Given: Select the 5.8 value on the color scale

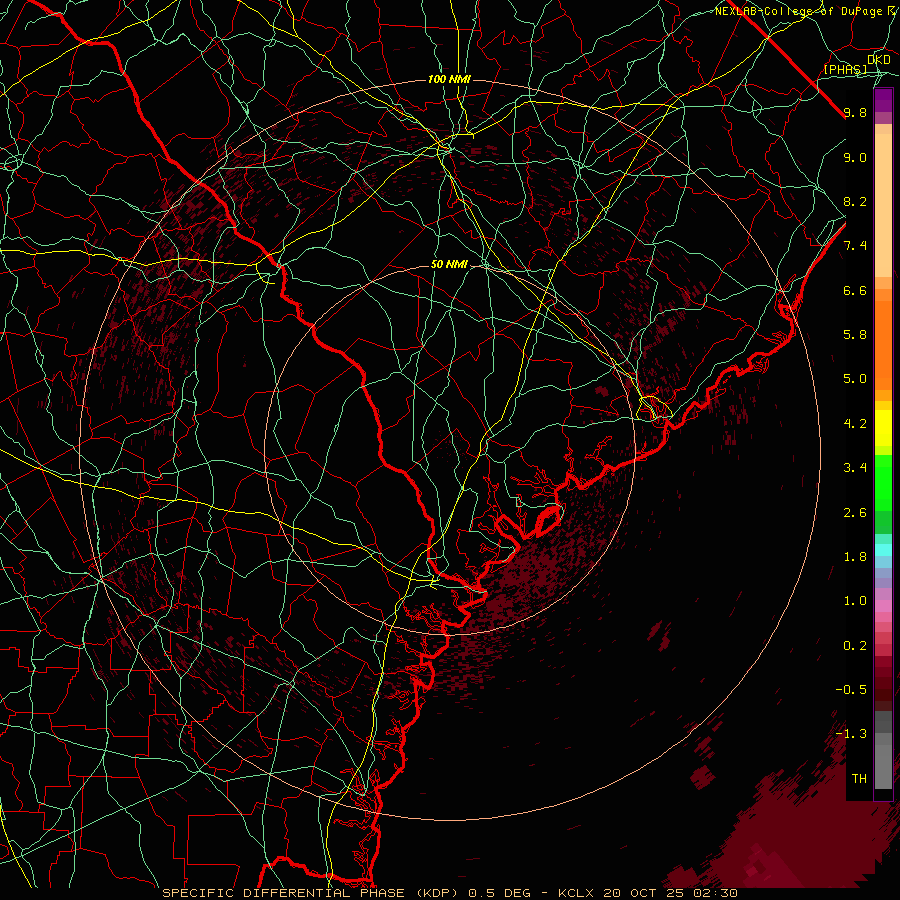Looking at the screenshot, I should click(x=855, y=335).
